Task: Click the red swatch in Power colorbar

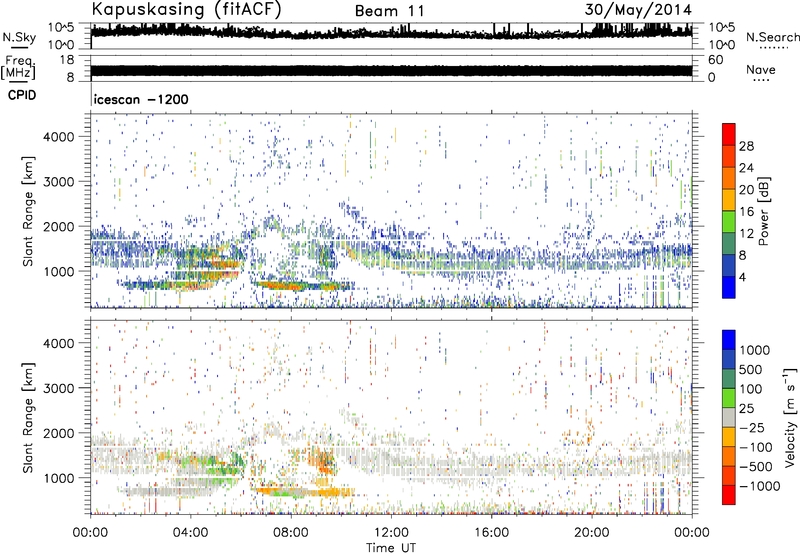Action: pyautogui.click(x=729, y=134)
